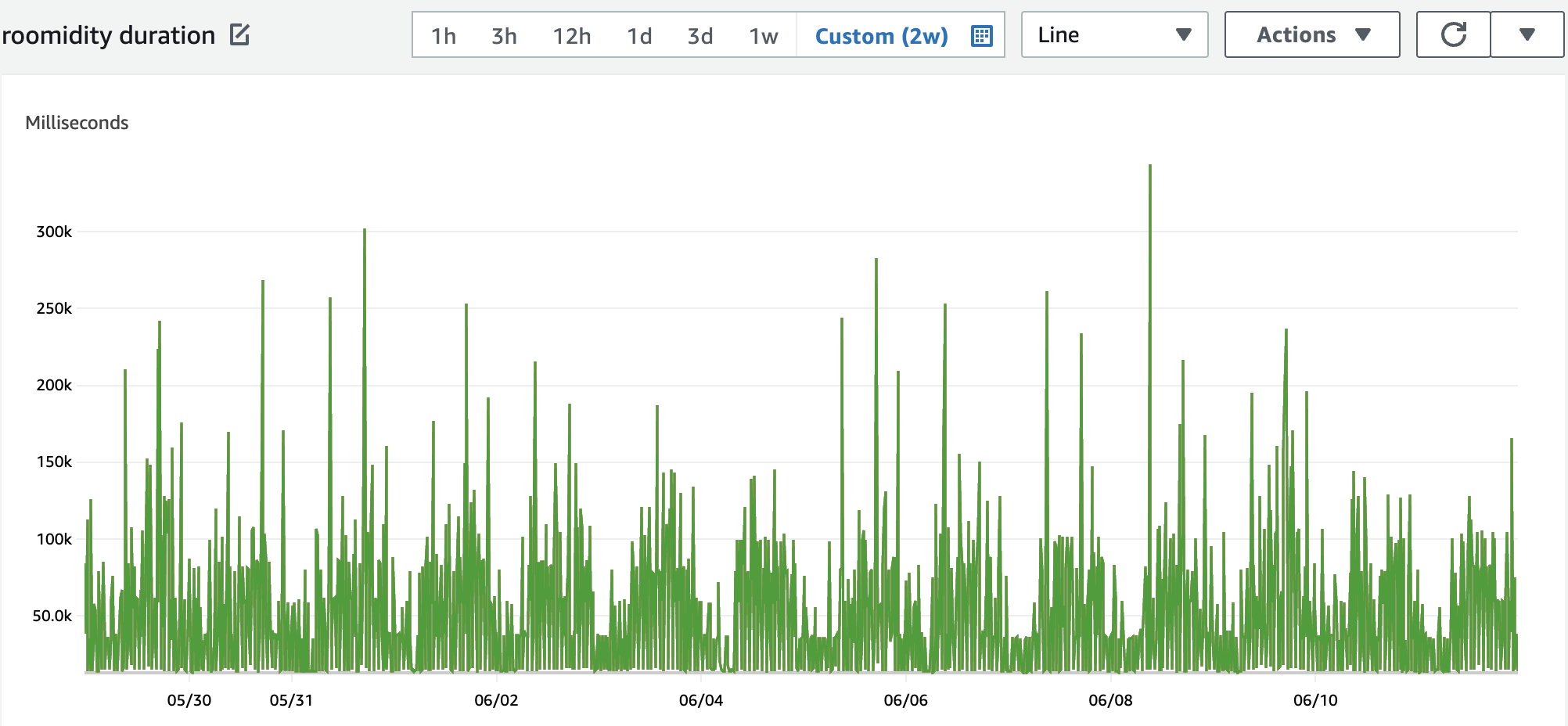Select the 12h time range

(572, 36)
